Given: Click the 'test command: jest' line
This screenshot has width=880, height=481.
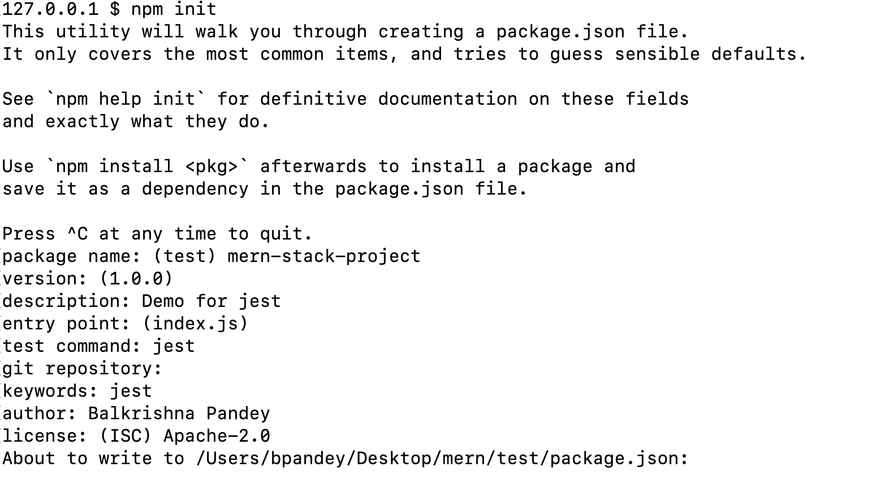Looking at the screenshot, I should 98,346.
